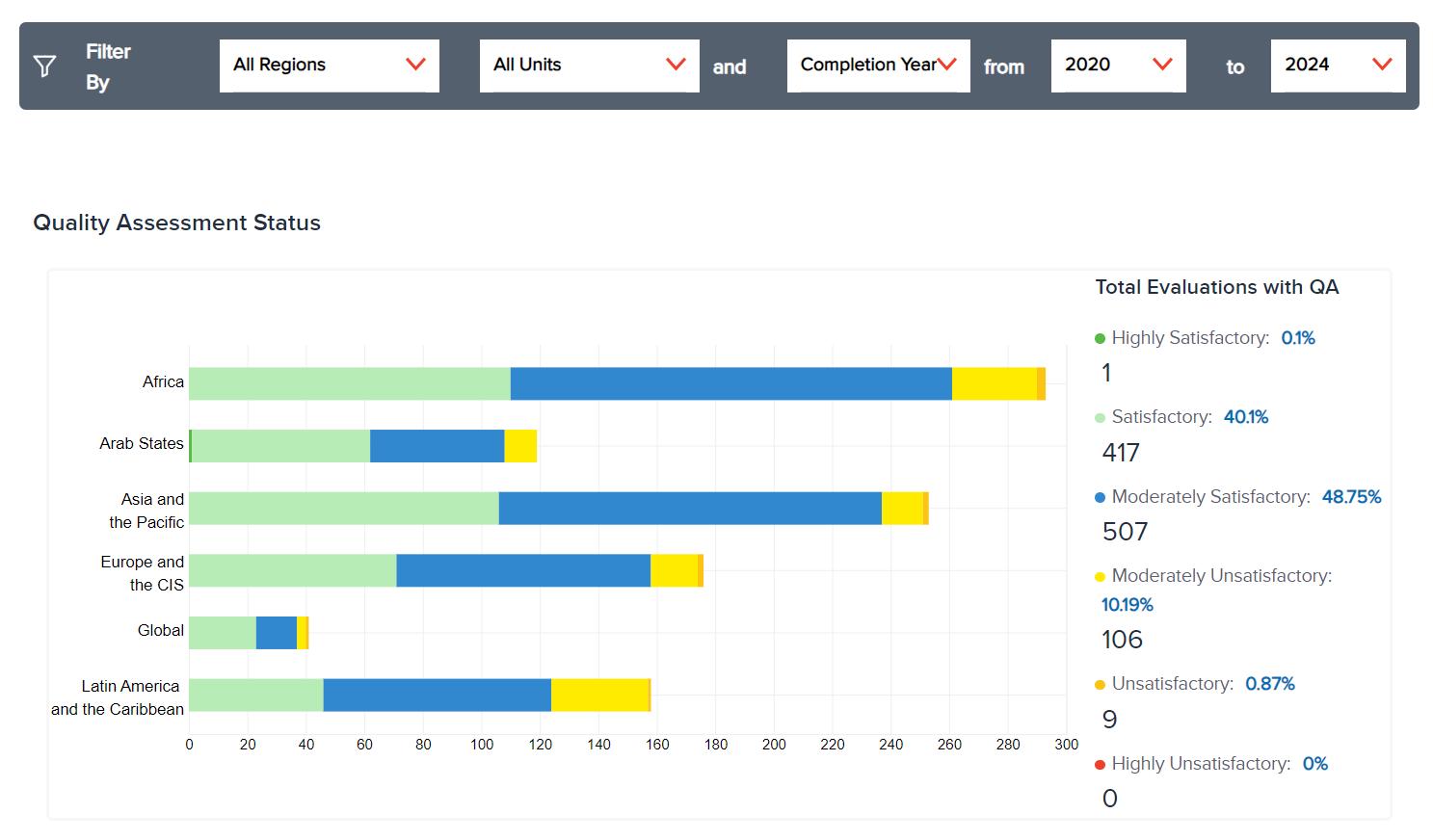Click Europe and the CIS yellow bar

click(675, 570)
